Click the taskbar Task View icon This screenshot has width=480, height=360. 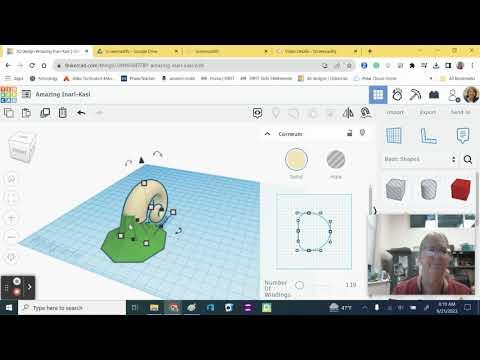[135, 308]
